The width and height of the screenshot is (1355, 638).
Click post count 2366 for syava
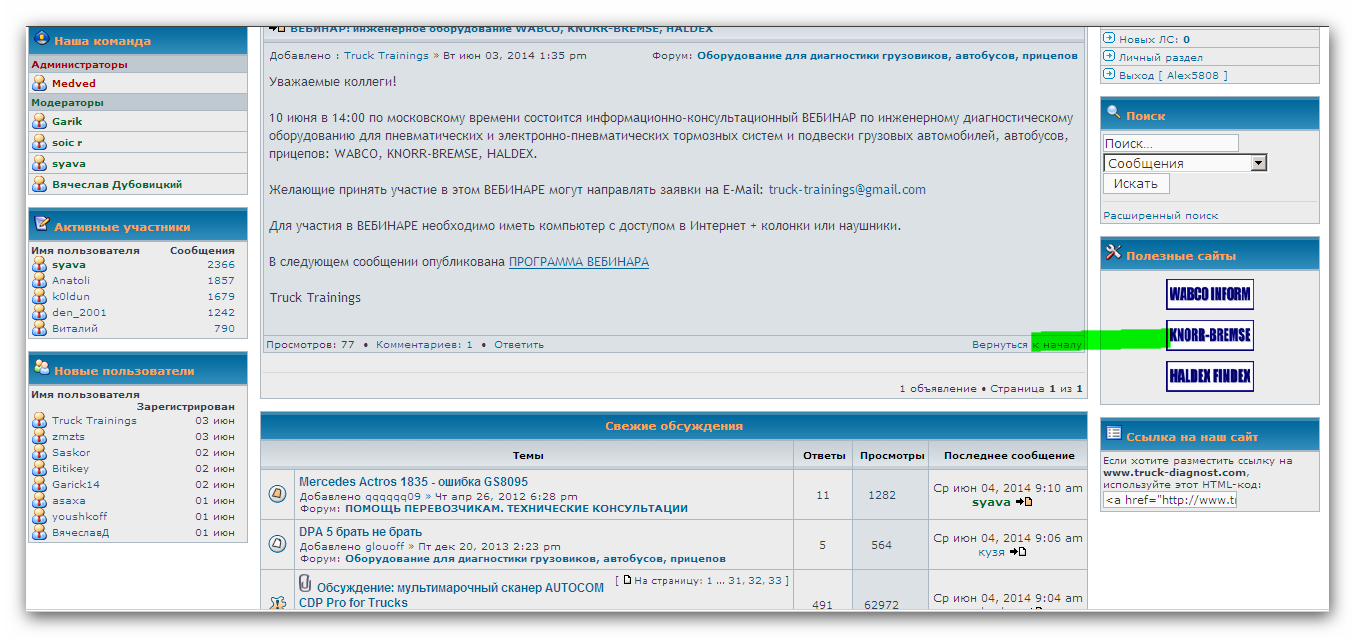(x=221, y=265)
